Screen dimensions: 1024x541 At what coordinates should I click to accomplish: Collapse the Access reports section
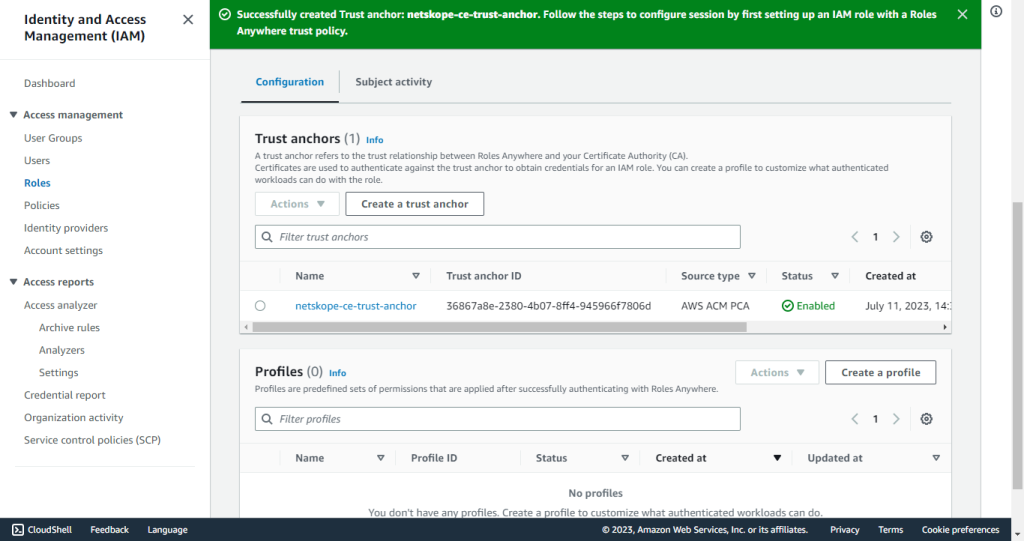(13, 282)
